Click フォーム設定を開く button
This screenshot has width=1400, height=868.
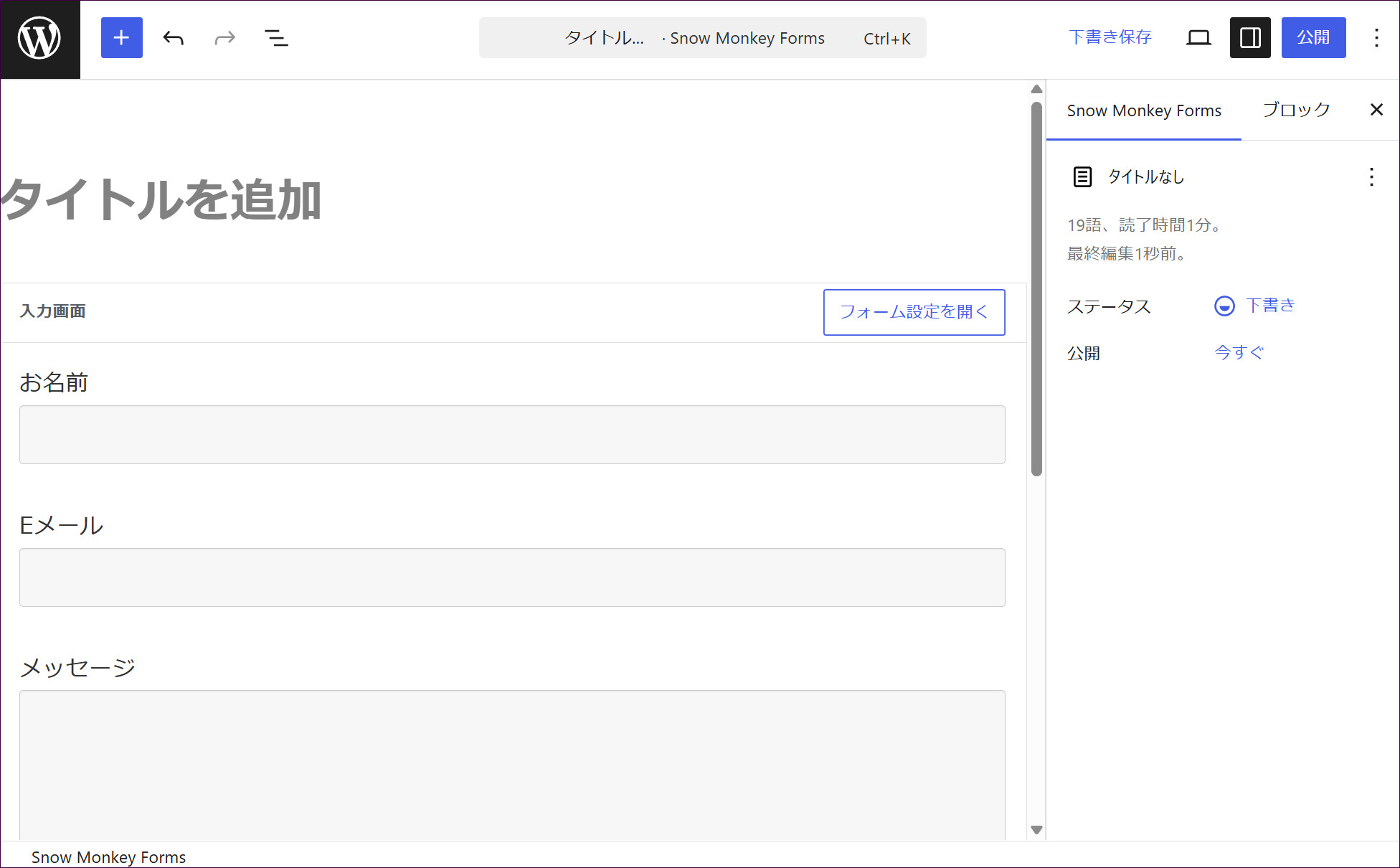(x=914, y=312)
